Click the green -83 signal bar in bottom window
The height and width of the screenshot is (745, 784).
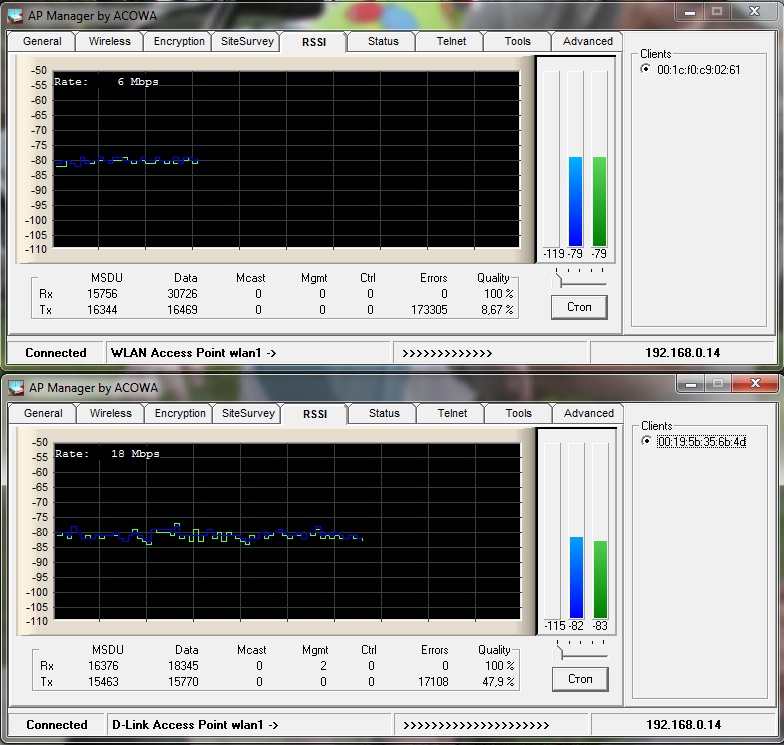pos(600,579)
